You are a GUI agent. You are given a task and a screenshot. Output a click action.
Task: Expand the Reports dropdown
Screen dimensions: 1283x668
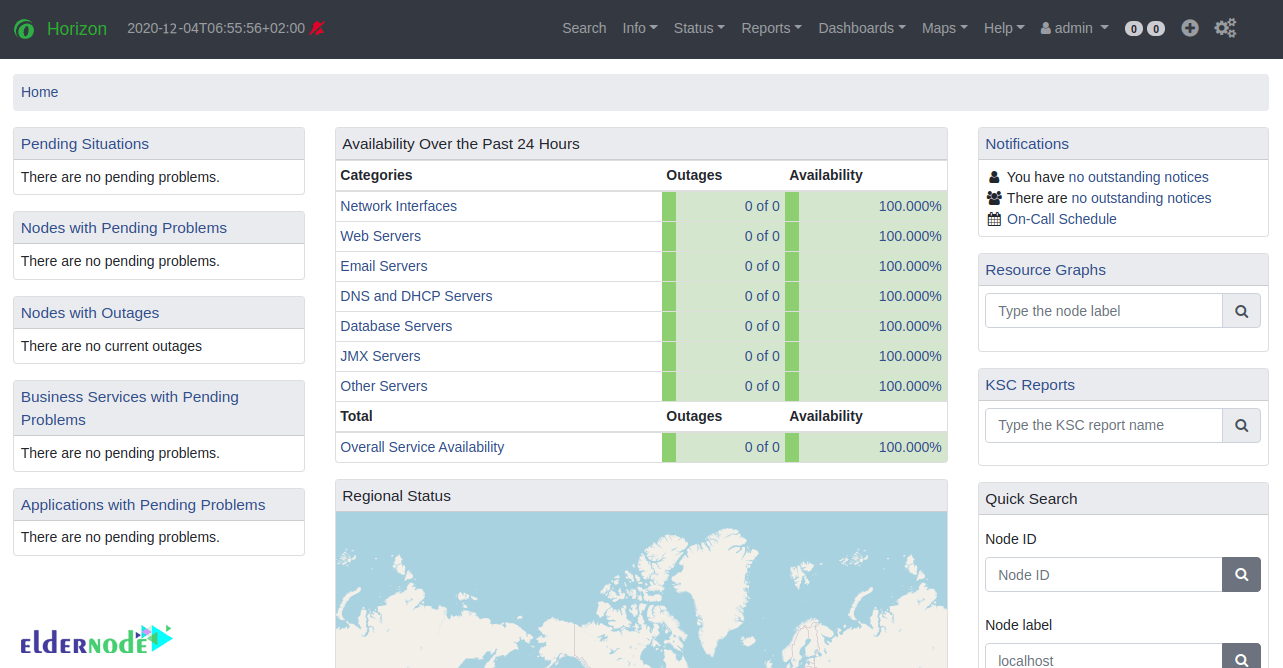(770, 28)
